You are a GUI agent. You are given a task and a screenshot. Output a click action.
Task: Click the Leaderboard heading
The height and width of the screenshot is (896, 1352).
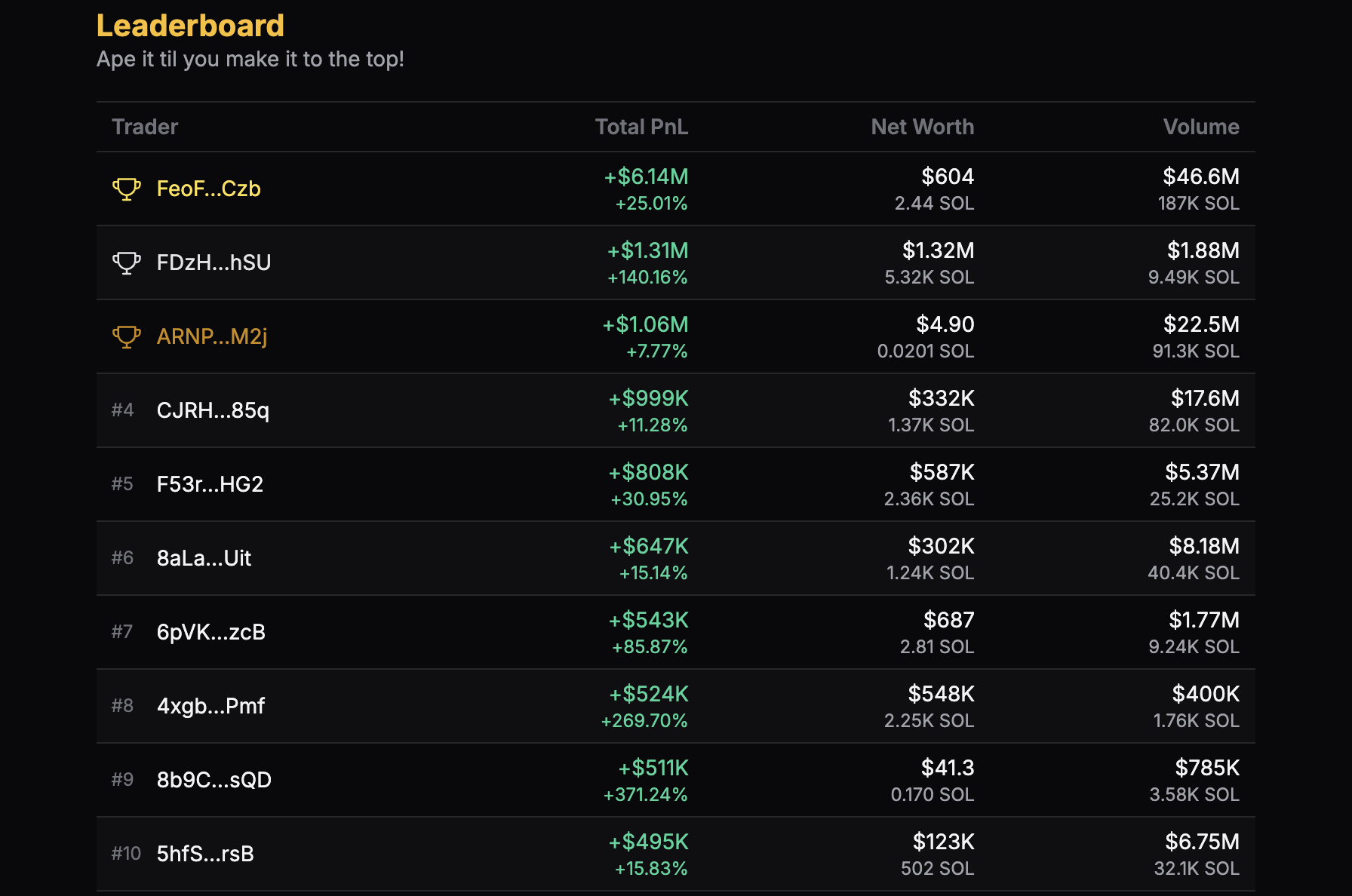[190, 26]
